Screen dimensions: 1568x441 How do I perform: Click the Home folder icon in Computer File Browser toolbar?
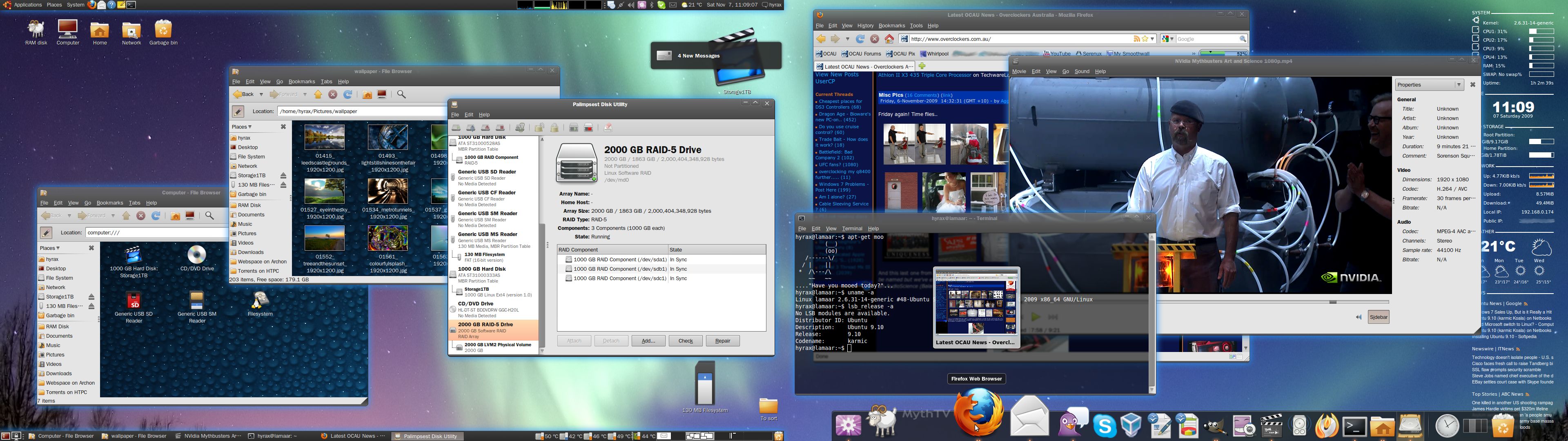[x=175, y=216]
